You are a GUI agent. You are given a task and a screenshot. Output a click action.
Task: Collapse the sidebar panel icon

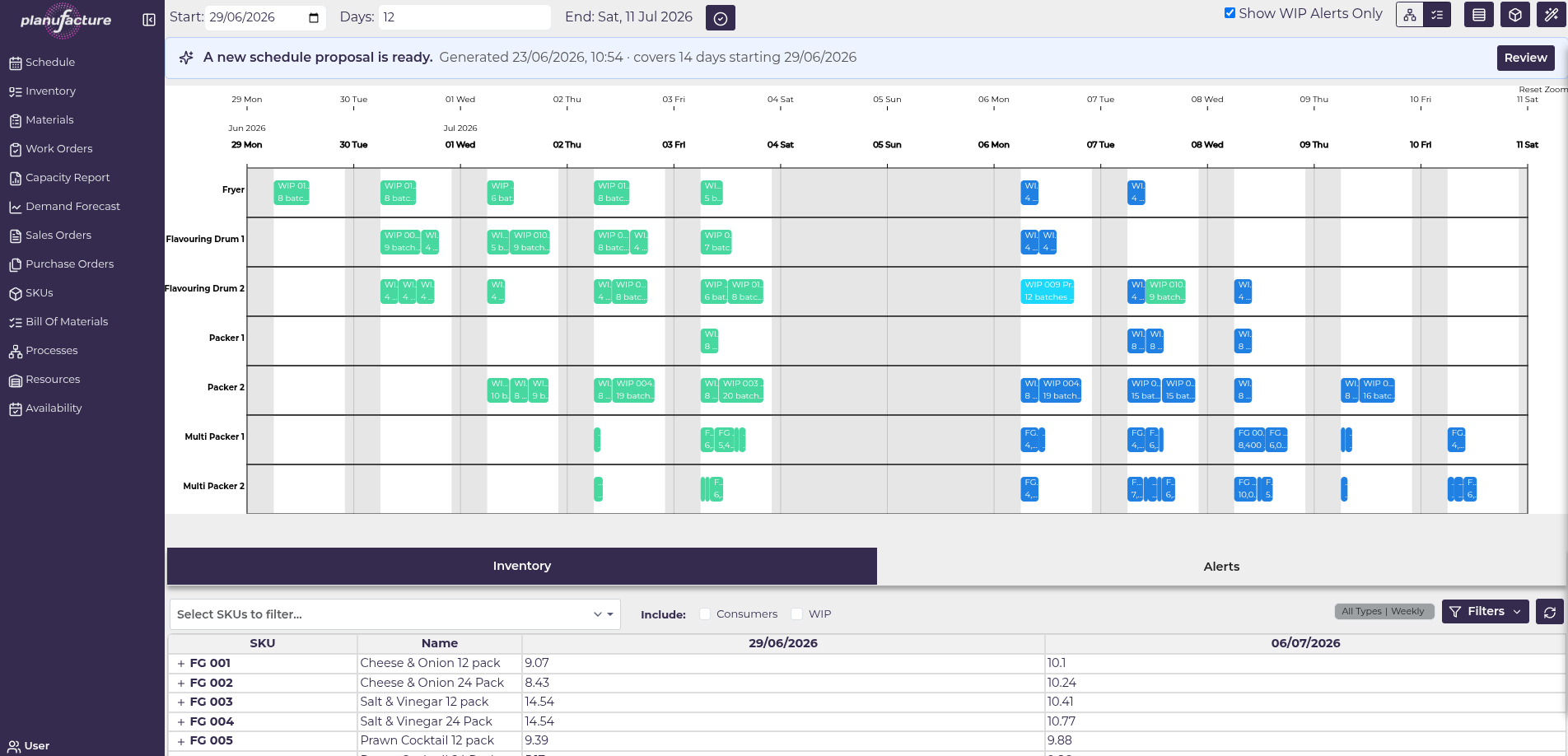149,20
